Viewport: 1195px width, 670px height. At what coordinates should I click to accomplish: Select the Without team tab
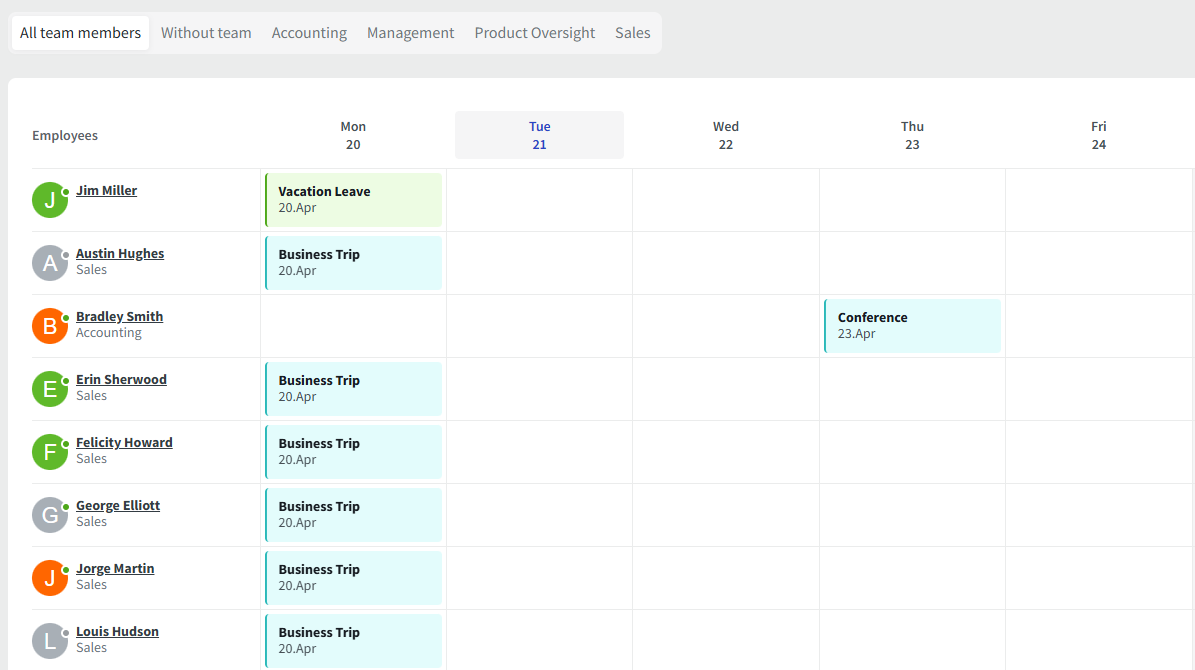pyautogui.click(x=206, y=33)
